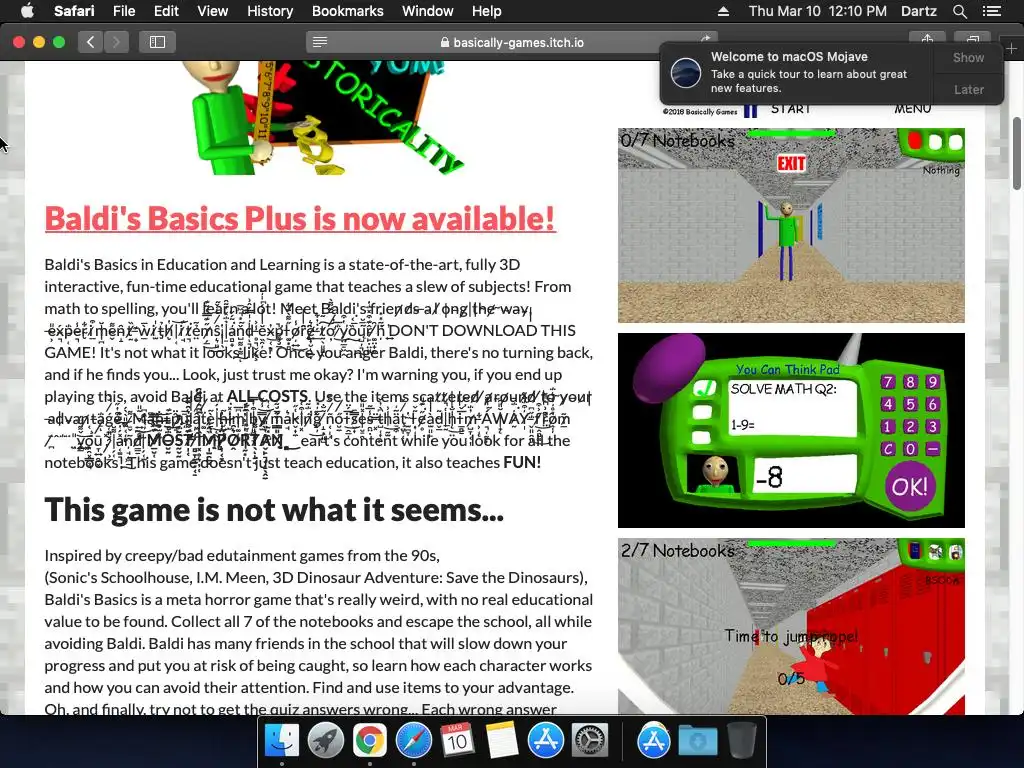Image resolution: width=1024 pixels, height=768 pixels.
Task: Open the Trash in the Dock
Action: point(741,741)
